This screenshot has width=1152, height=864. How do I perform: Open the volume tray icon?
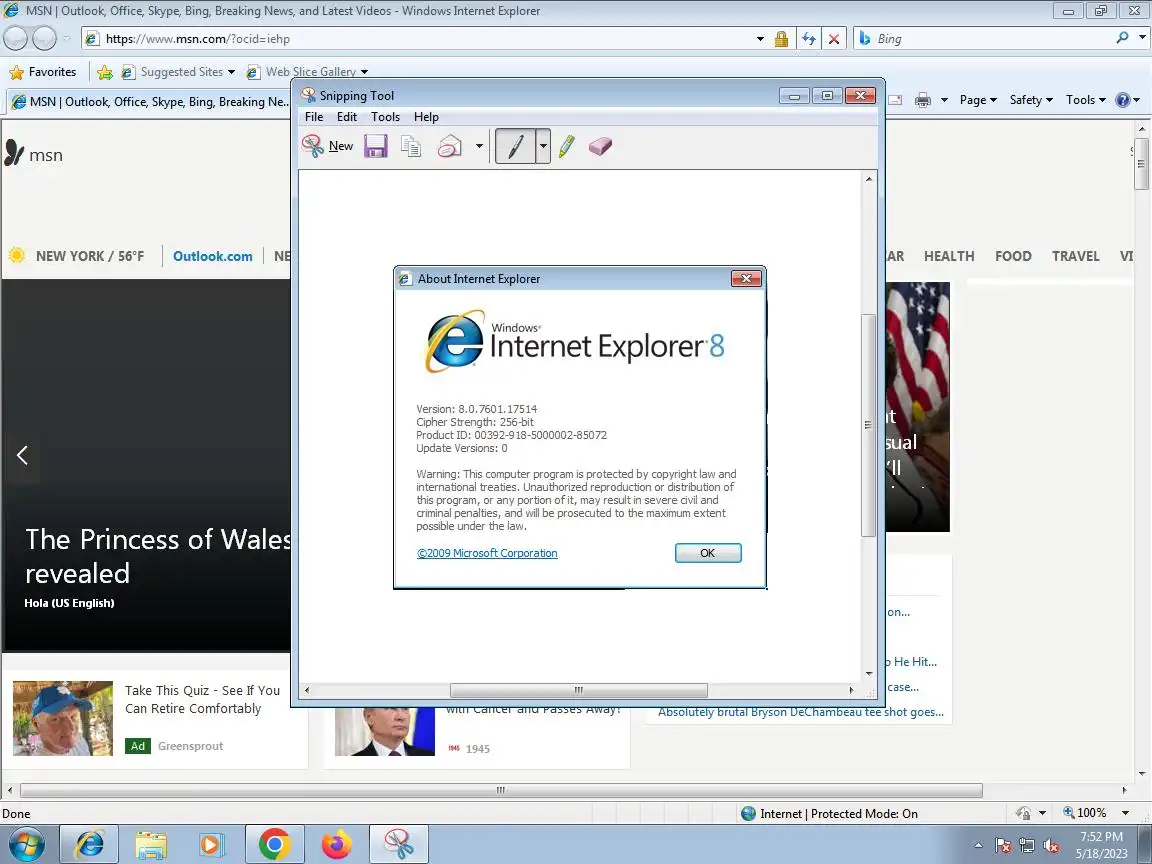point(1051,846)
